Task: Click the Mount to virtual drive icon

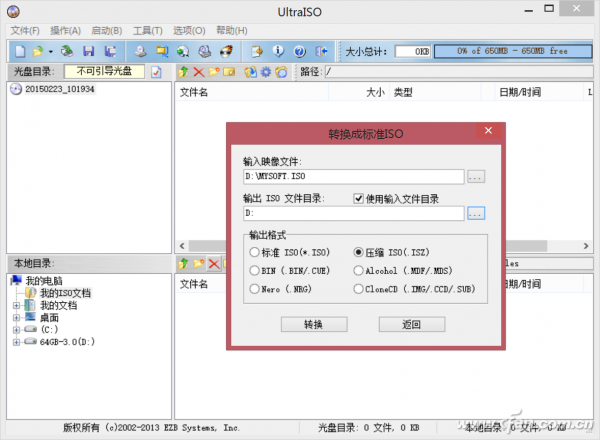Action: 205,51
